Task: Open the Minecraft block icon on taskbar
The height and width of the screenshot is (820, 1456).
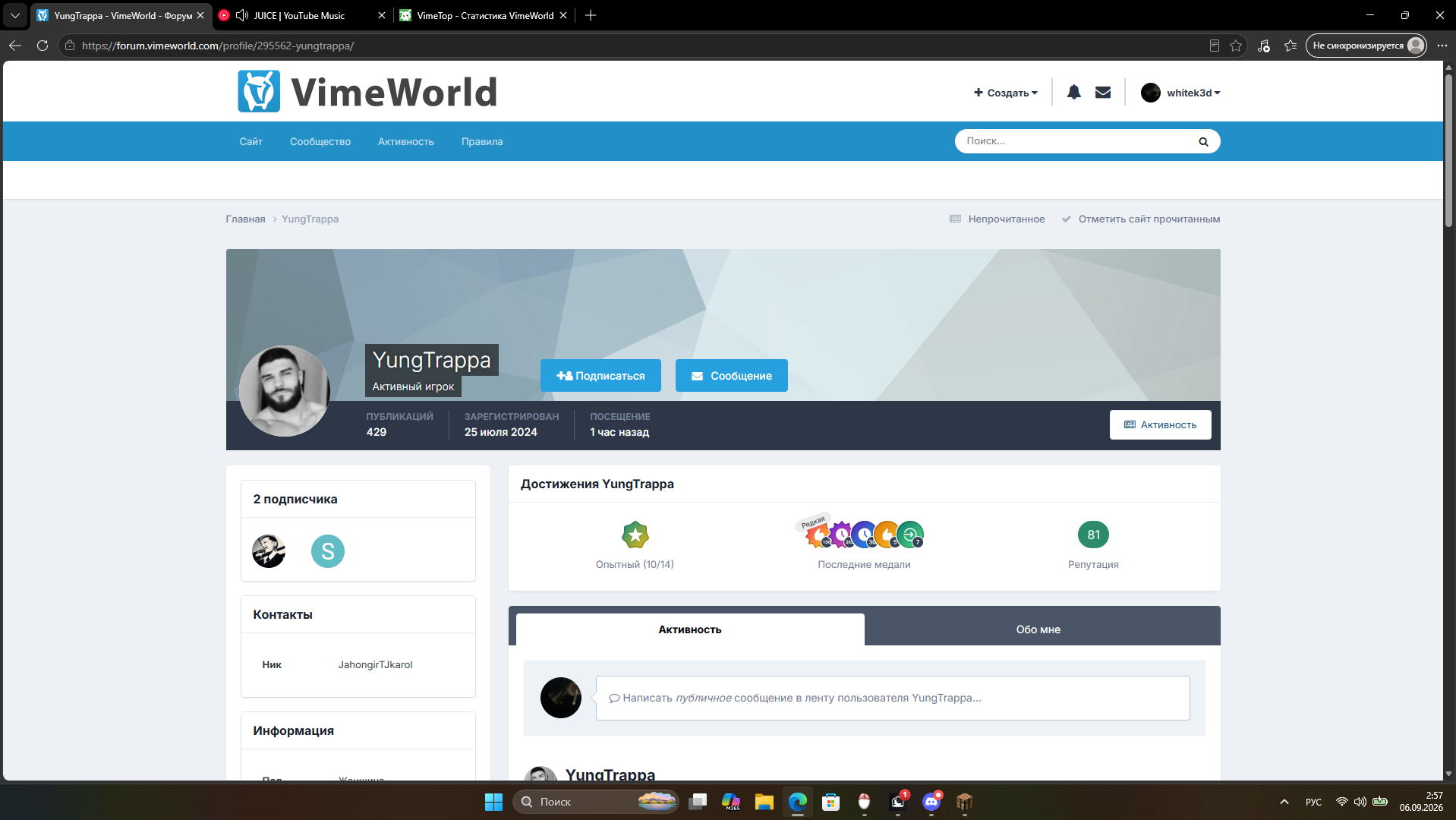Action: pyautogui.click(x=965, y=802)
